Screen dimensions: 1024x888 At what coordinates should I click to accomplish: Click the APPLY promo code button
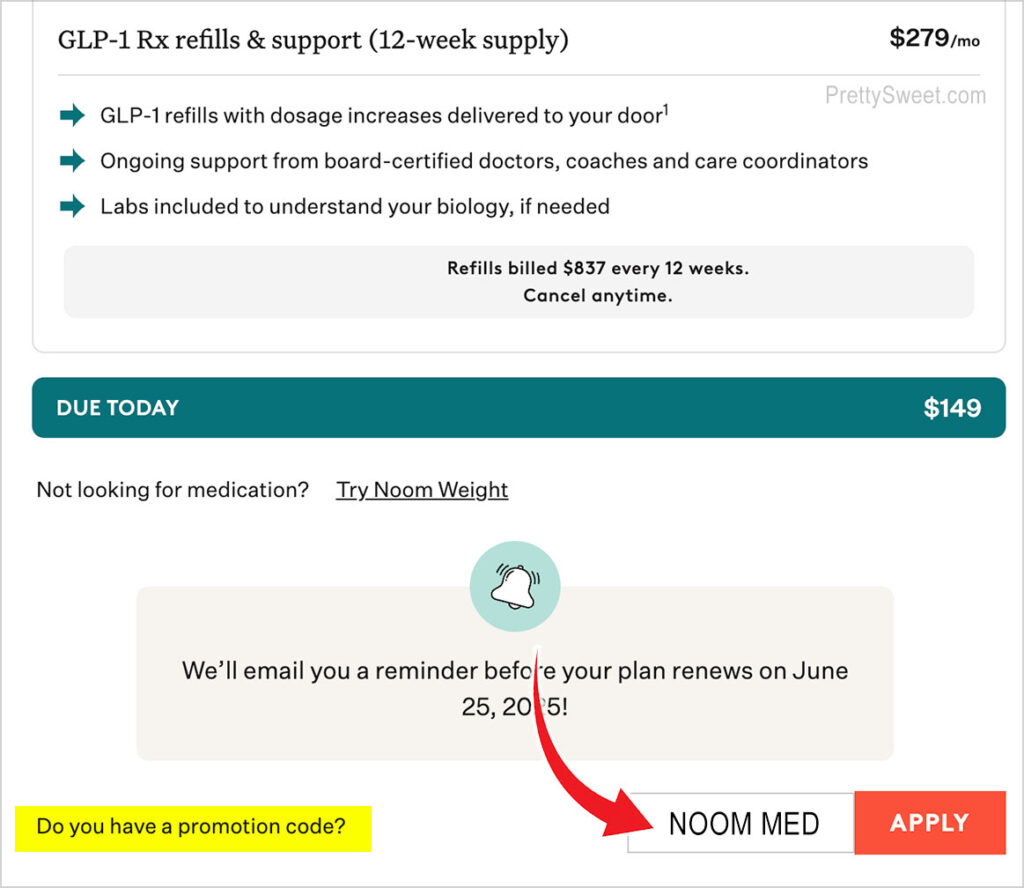929,823
